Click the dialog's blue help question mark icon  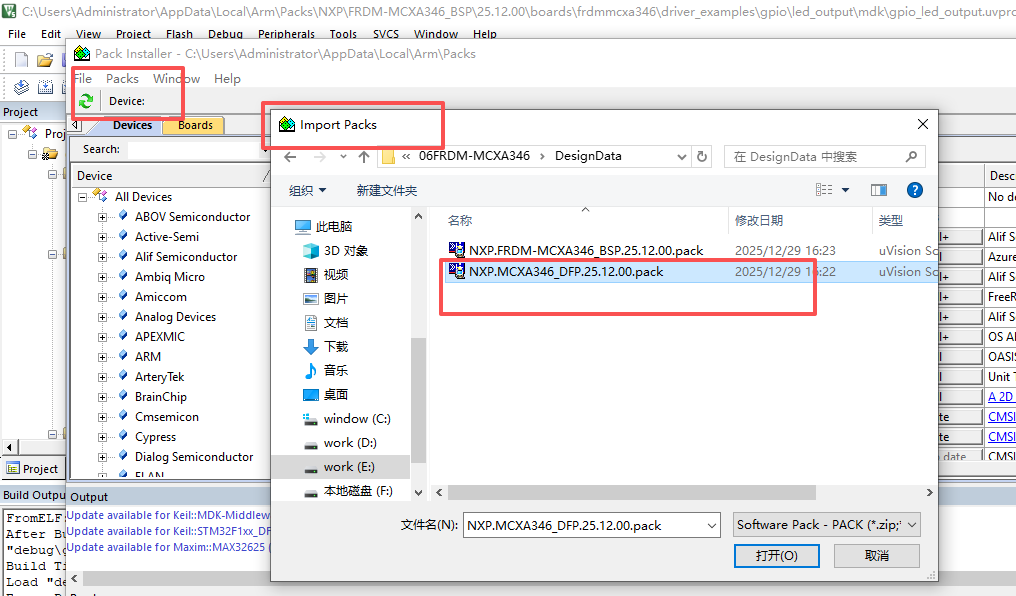(x=914, y=190)
